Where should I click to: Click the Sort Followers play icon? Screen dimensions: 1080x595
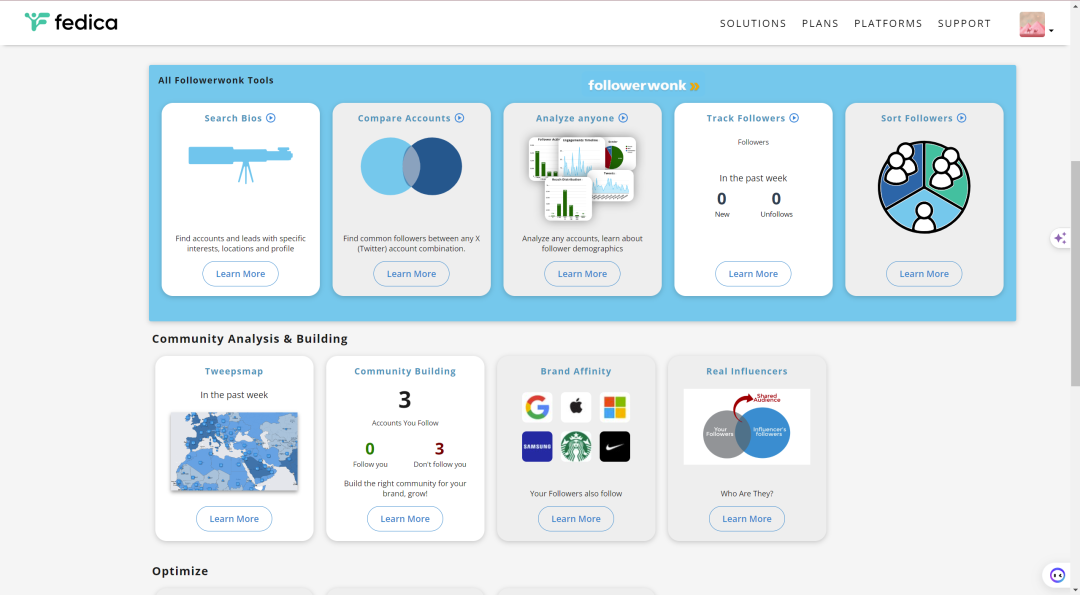tap(962, 118)
